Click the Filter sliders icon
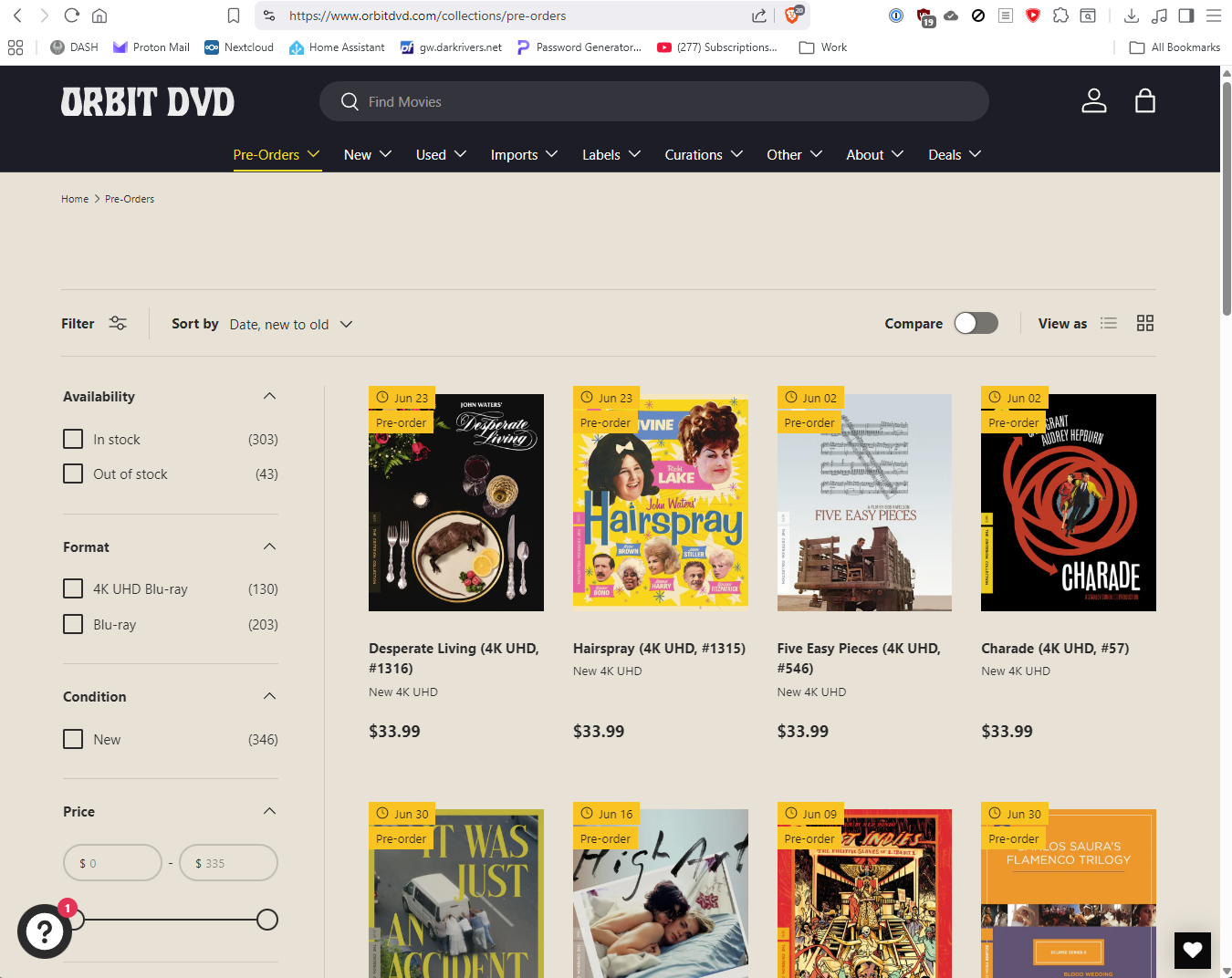Viewport: 1232px width, 978px height. (118, 323)
